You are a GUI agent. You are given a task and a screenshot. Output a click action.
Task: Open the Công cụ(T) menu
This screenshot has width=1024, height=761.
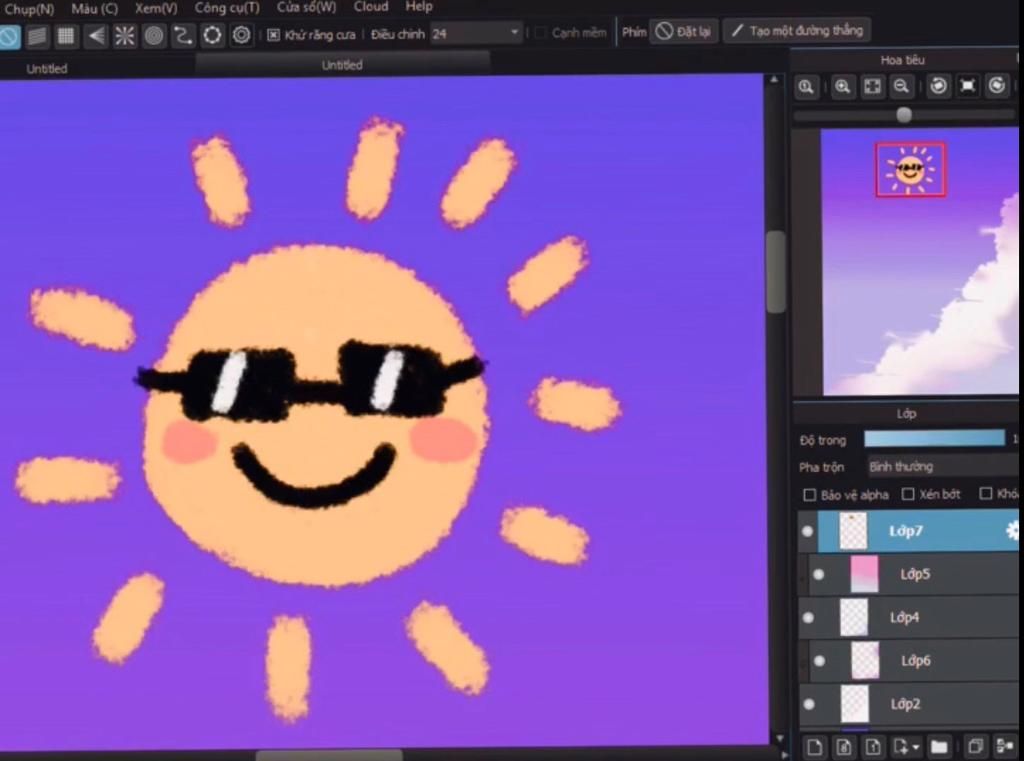click(227, 8)
